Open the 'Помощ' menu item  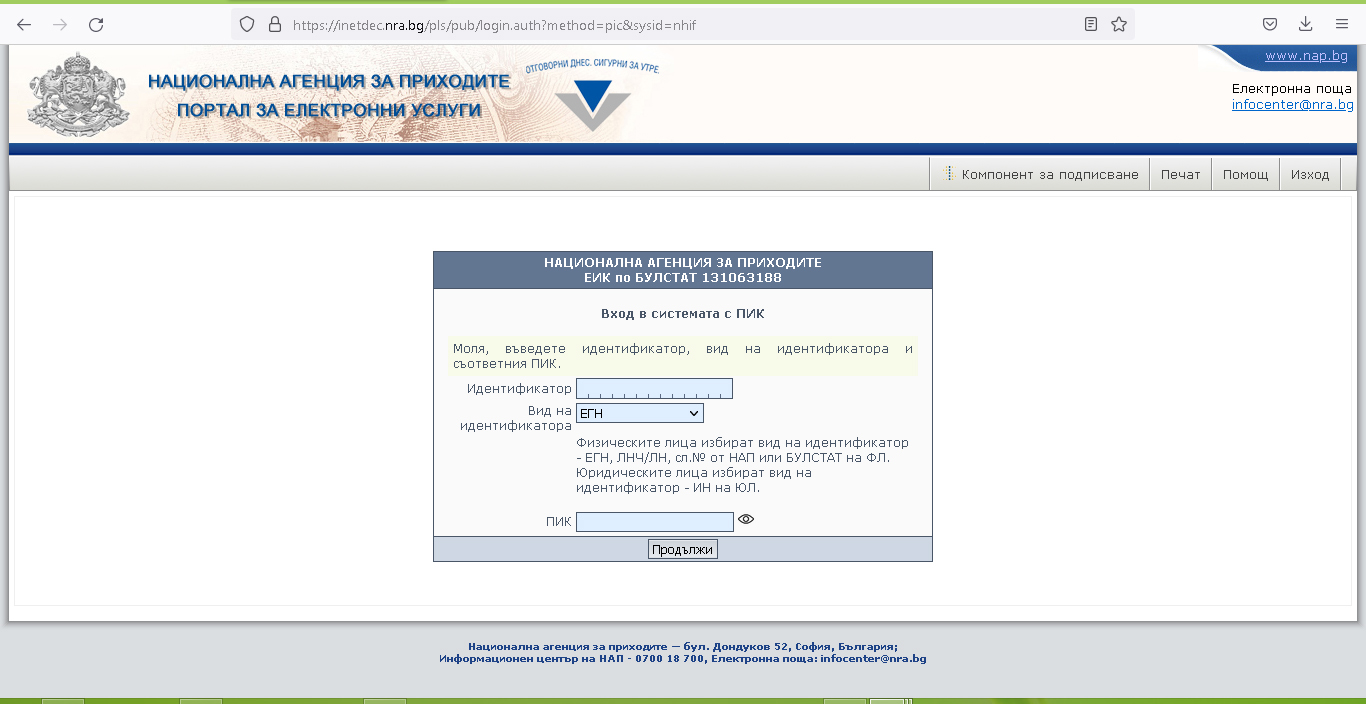pos(1245,174)
